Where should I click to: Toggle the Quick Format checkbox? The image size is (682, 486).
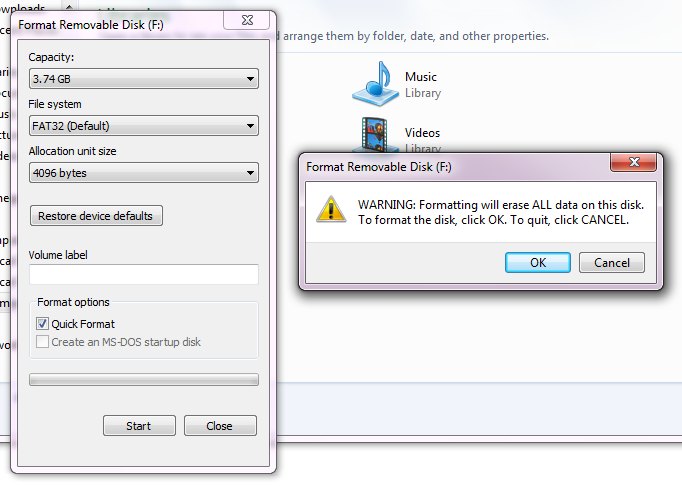pos(43,324)
